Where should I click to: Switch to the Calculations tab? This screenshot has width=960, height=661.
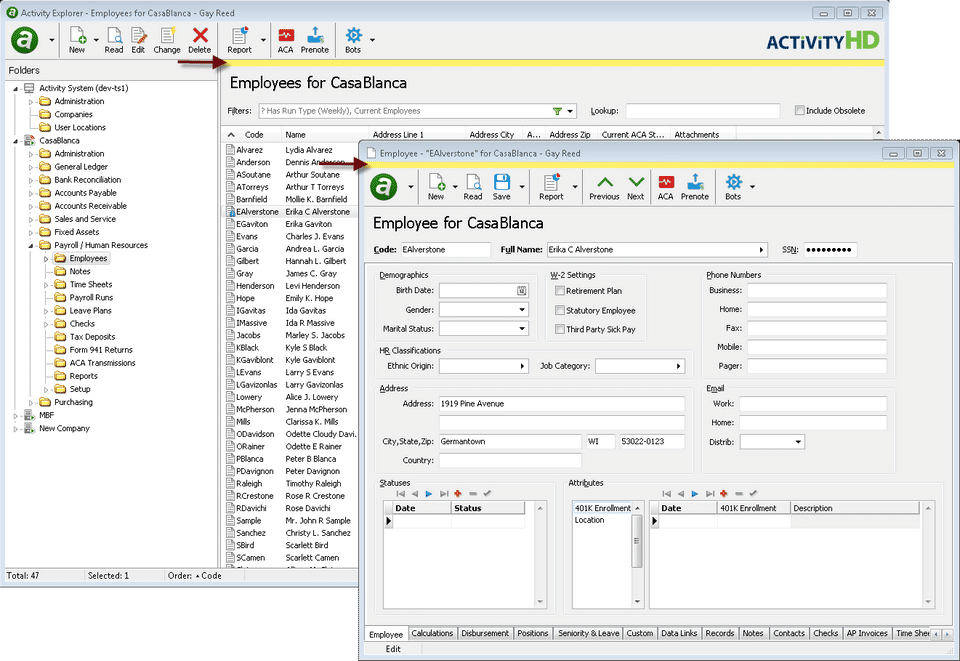[432, 633]
